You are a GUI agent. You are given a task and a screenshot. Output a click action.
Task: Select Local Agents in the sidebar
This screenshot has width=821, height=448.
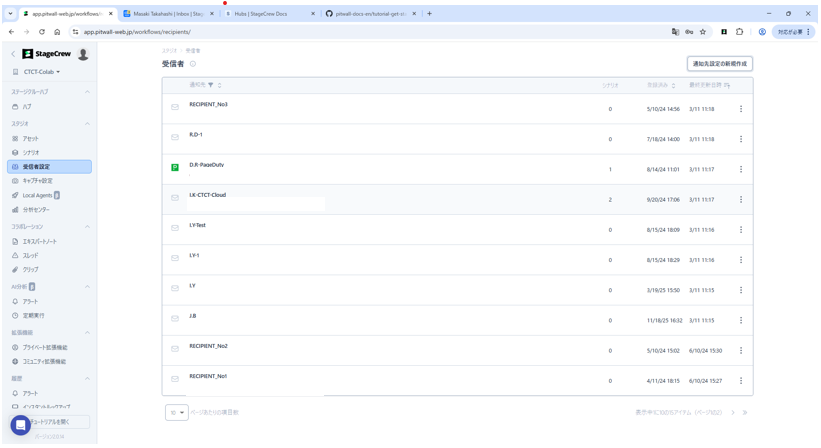(x=38, y=195)
